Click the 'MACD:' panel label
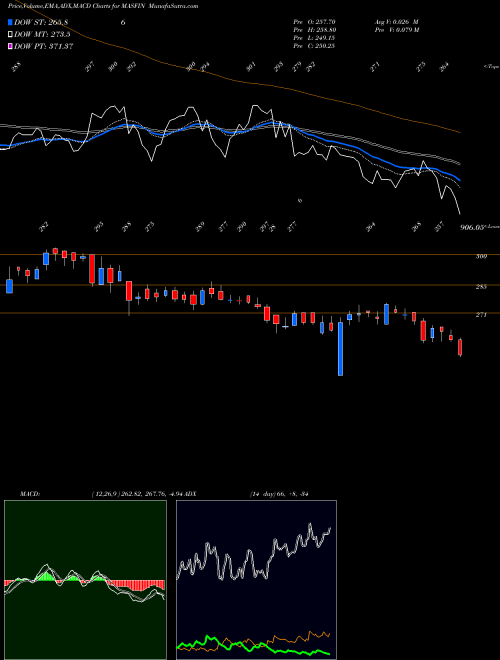The height and width of the screenshot is (660, 500). pyautogui.click(x=30, y=494)
